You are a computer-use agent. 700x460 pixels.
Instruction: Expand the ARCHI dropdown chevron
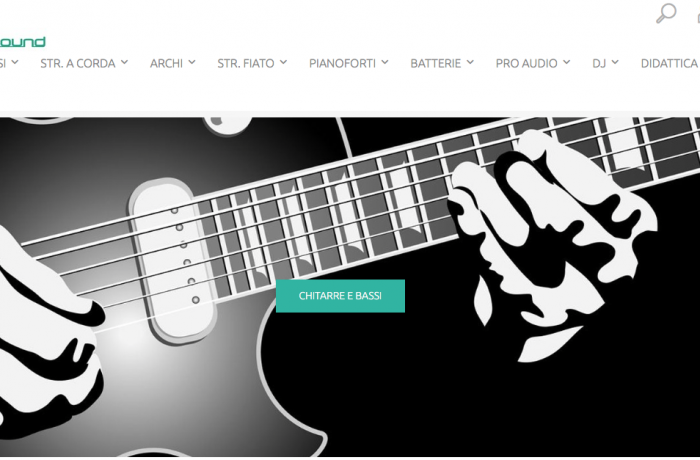click(x=192, y=62)
